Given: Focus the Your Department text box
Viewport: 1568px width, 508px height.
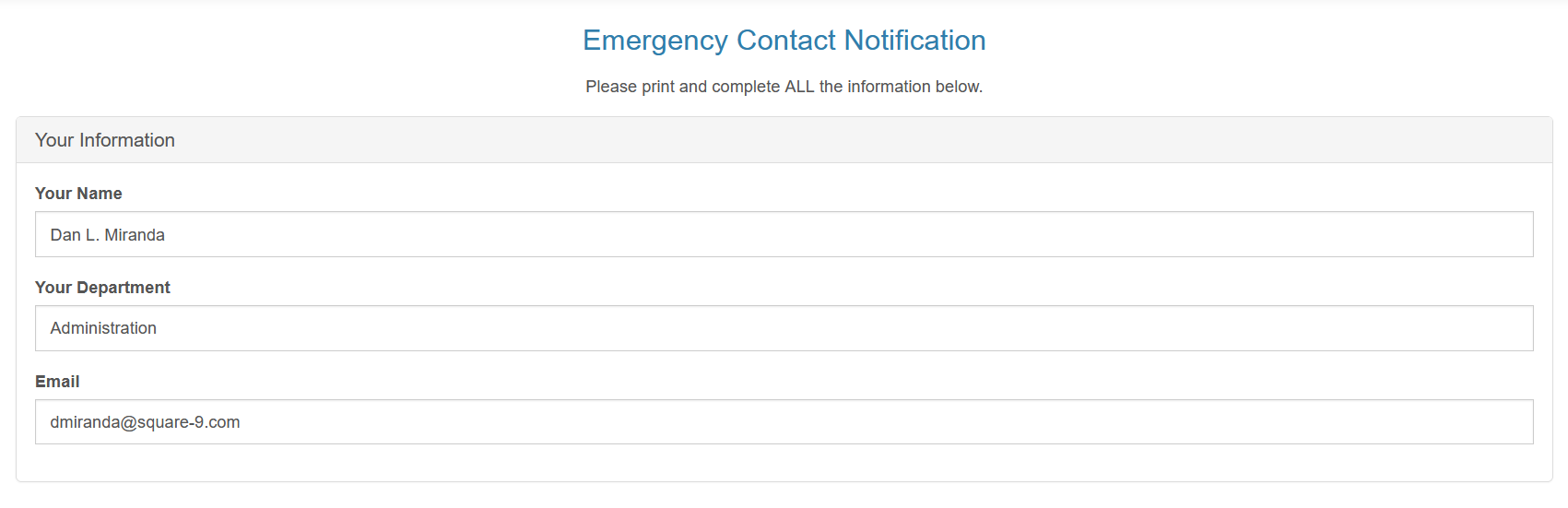Looking at the screenshot, I should point(784,328).
